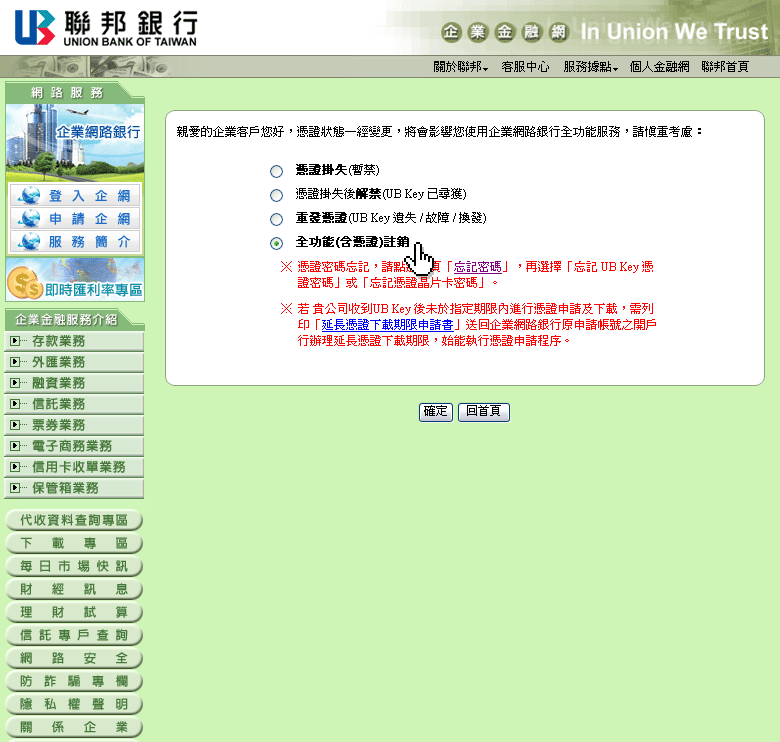780x742 pixels.
Task: Expand the 電子商務業務 arrow icon
Action: [15, 446]
